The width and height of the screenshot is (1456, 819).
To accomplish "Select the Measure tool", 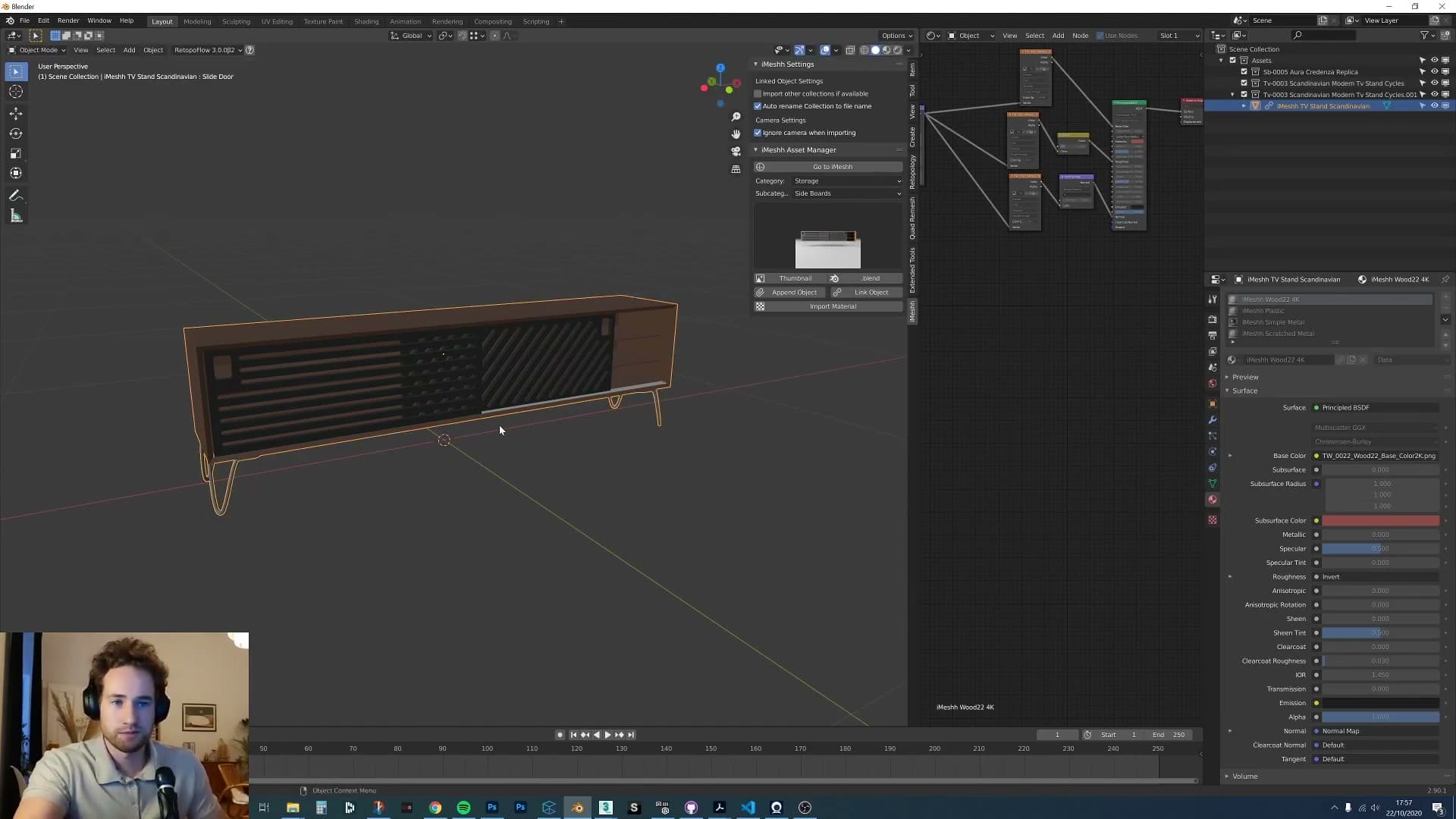I will 16,216.
